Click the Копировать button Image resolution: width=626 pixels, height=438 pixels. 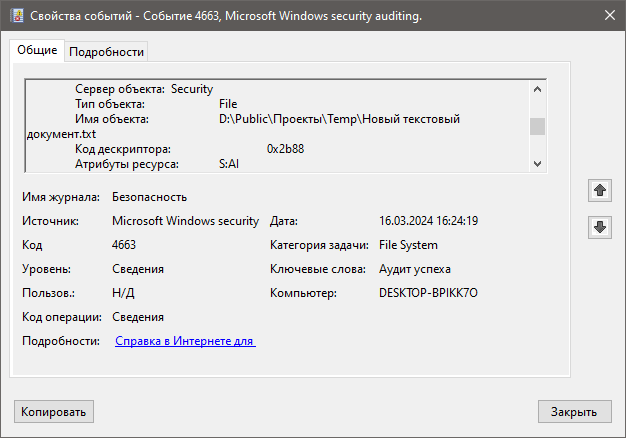click(54, 412)
